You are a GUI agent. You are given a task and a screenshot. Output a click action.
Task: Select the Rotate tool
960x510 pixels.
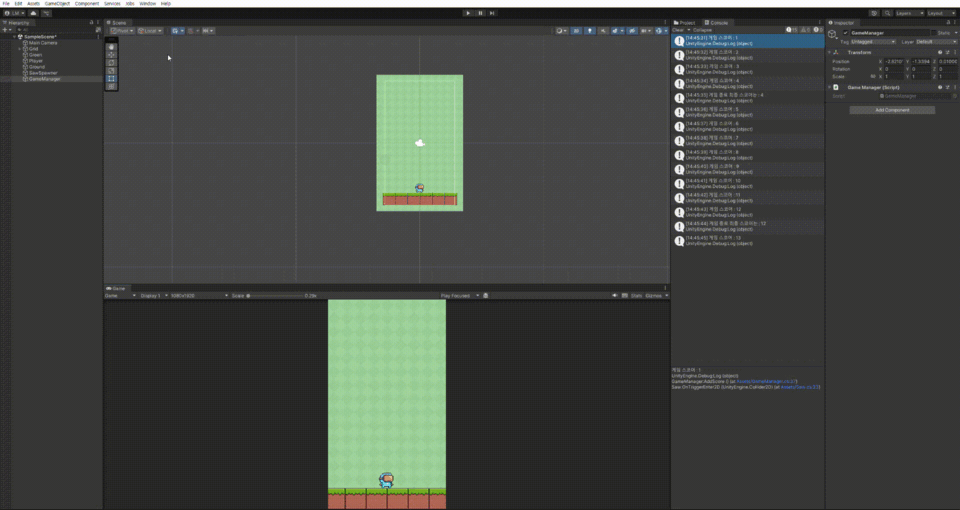(111, 62)
